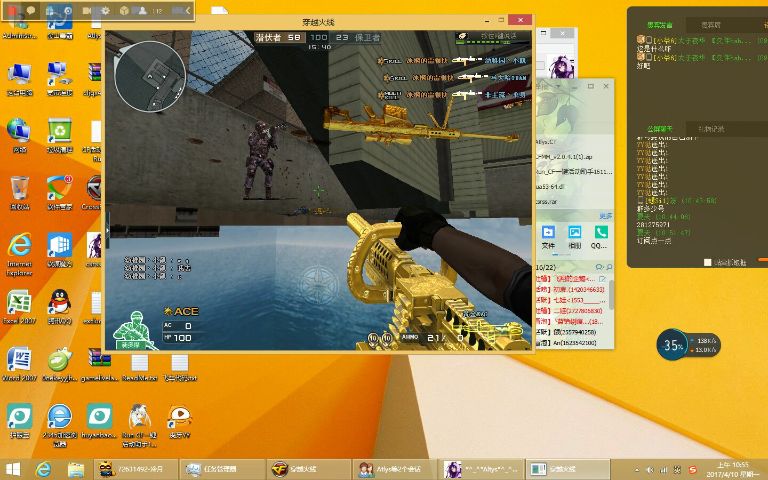Click the search magnifier in QQ chat list
Screen dimensions: 768x480
[x=609, y=267]
